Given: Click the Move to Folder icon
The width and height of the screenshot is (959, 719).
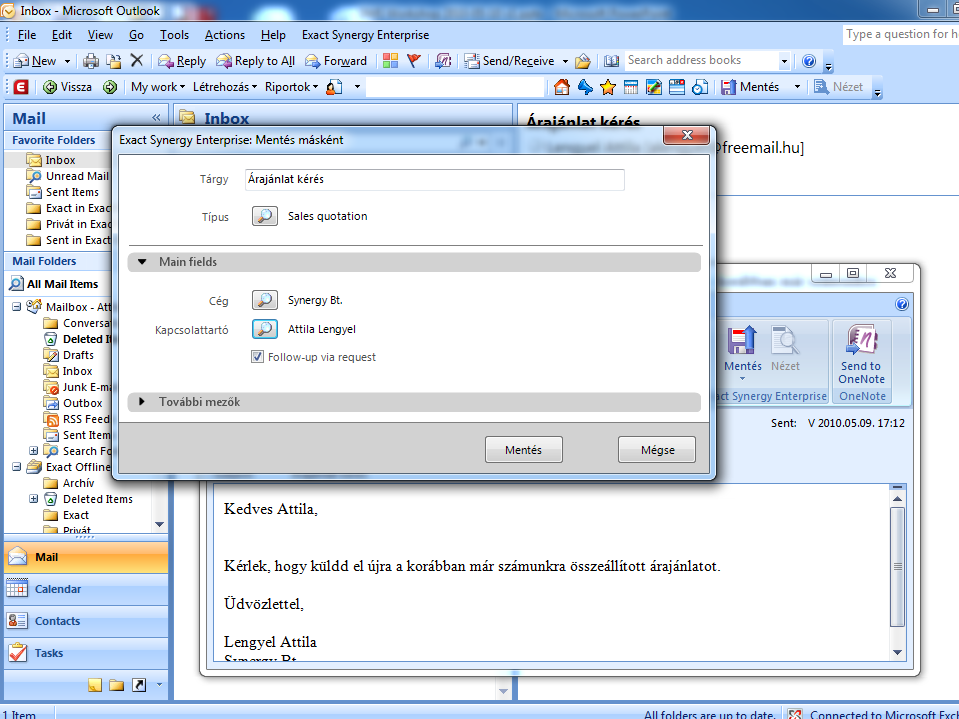Looking at the screenshot, I should click(113, 61).
